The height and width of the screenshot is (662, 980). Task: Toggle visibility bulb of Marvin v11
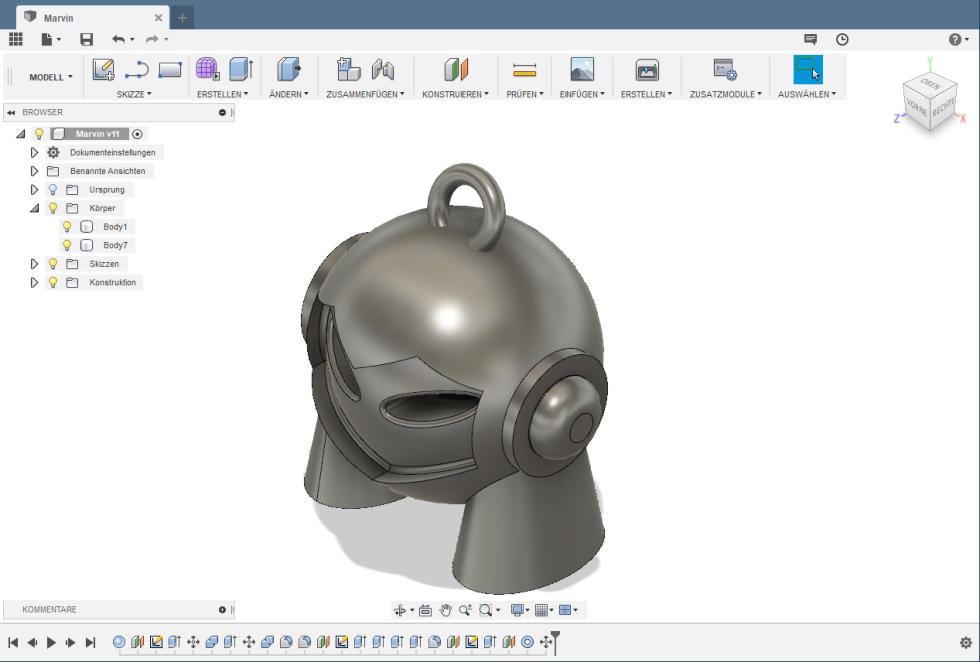[39, 134]
